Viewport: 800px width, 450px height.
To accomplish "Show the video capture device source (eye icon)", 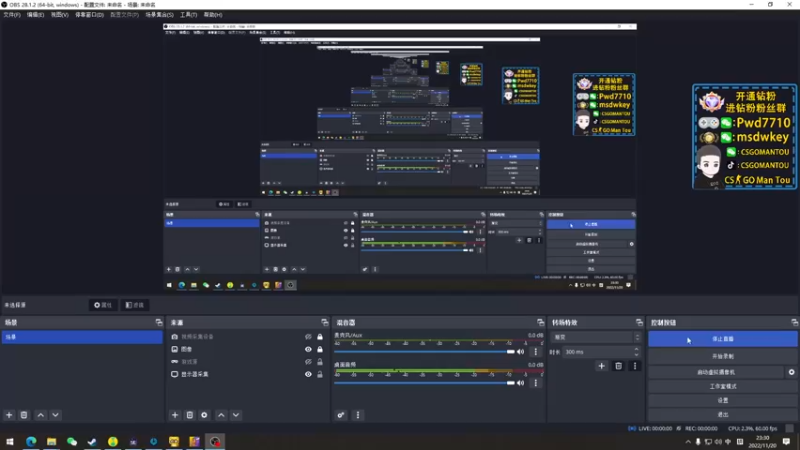I will click(x=308, y=337).
